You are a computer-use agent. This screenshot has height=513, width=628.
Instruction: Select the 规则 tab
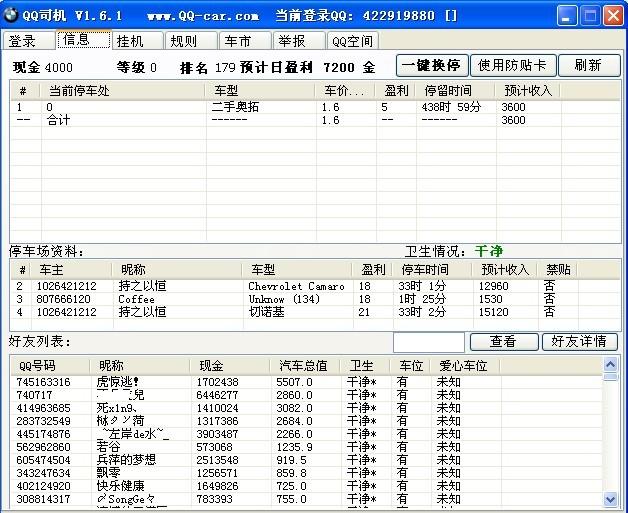point(191,40)
